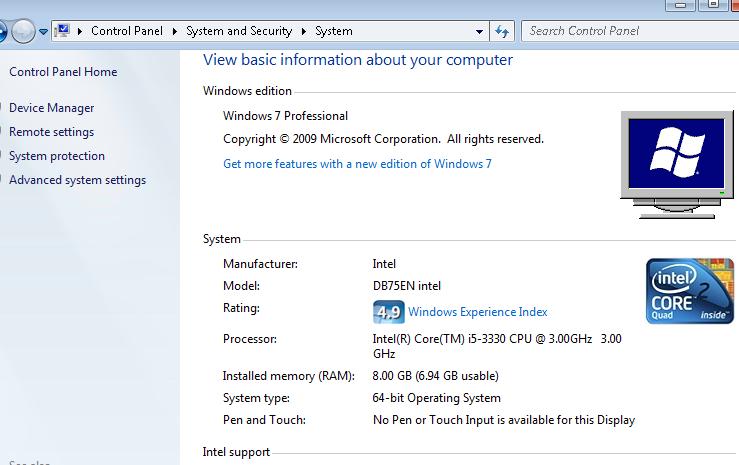Select the DB75EN intel model text
Image resolution: width=739 pixels, height=465 pixels.
coord(407,286)
